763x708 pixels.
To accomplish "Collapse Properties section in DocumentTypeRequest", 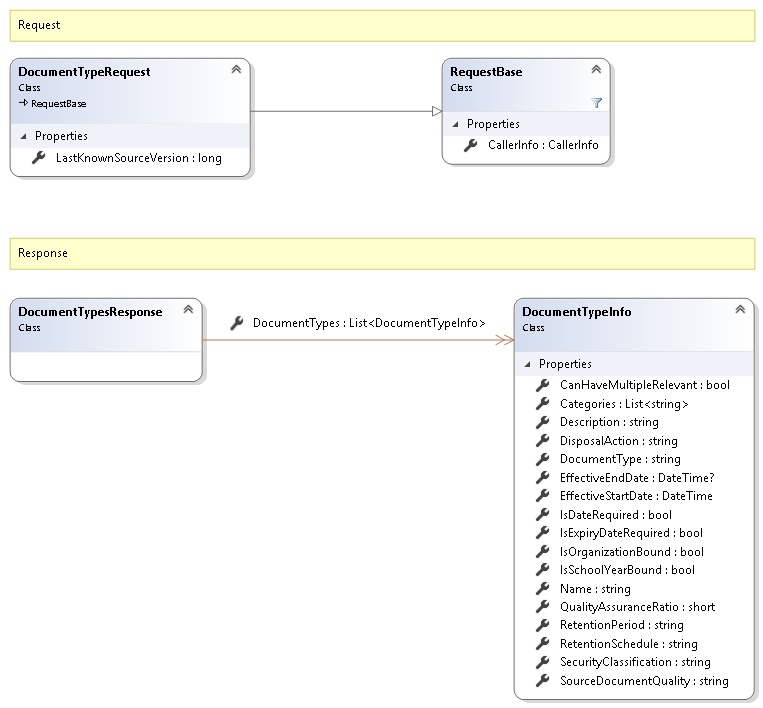I will (24, 136).
